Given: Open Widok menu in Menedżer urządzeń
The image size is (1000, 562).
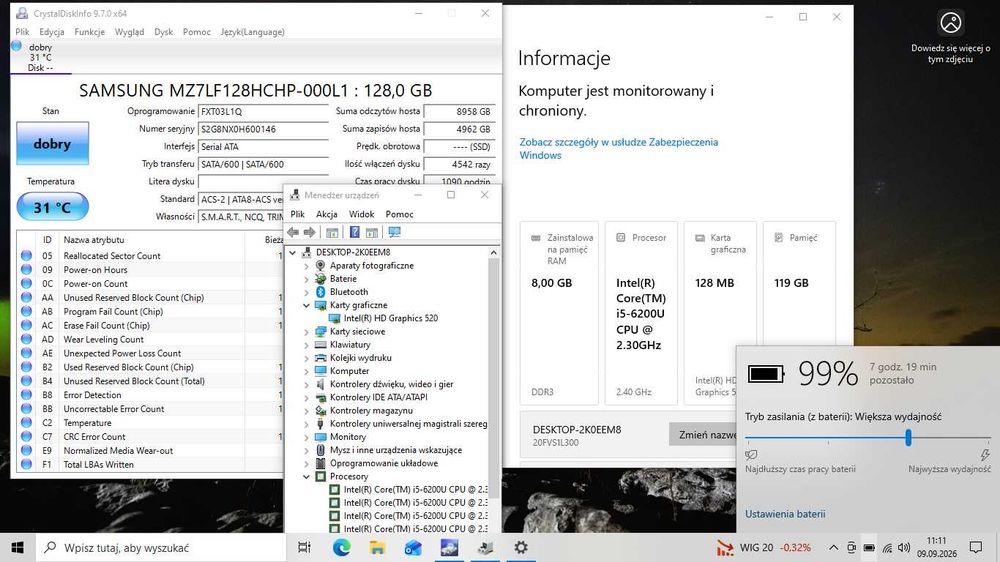Looking at the screenshot, I should (x=361, y=214).
